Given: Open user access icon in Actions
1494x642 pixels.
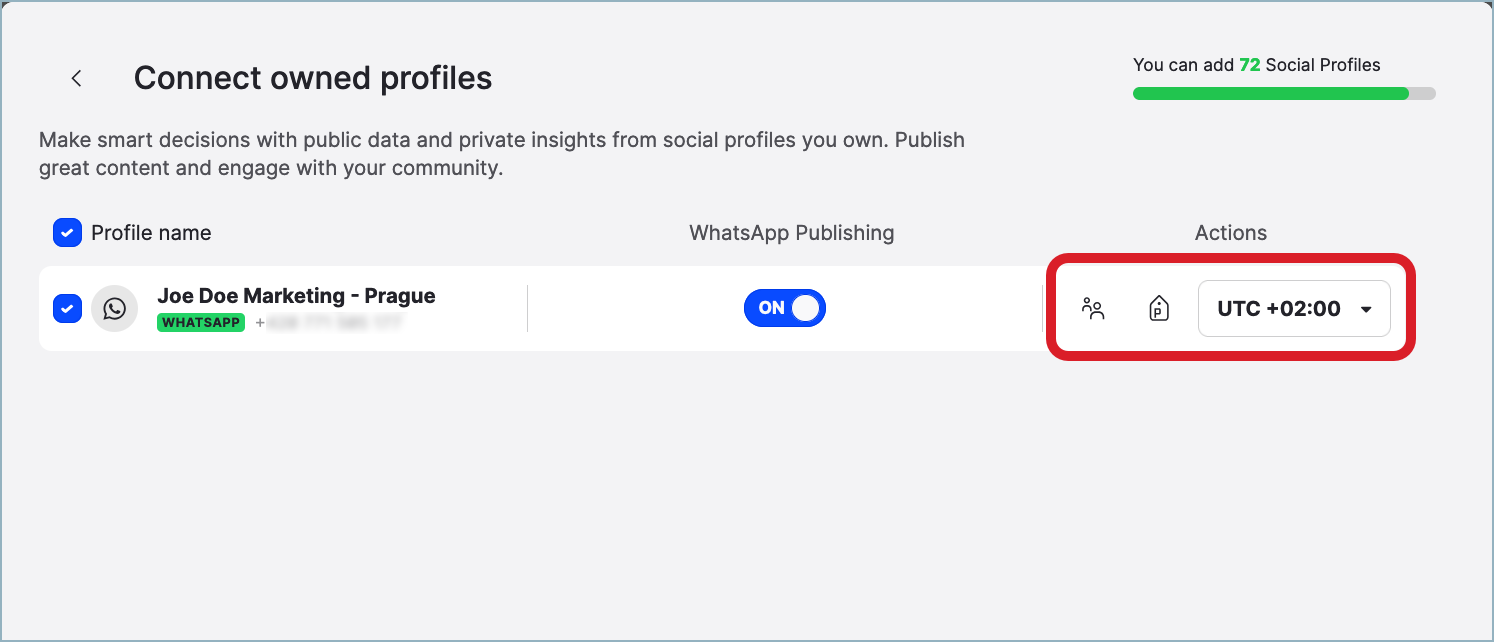Looking at the screenshot, I should tap(1093, 309).
